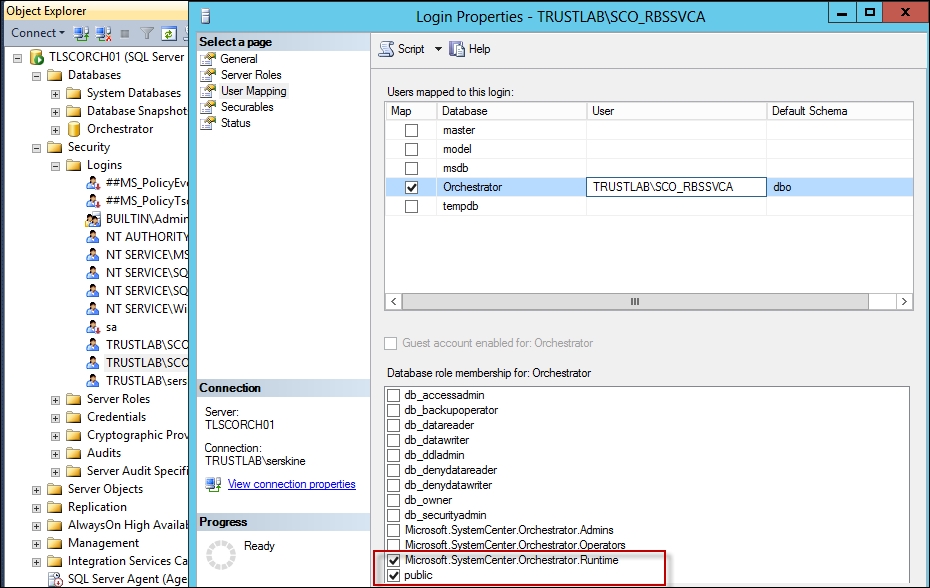This screenshot has height=588, width=930.
Task: Open the Server Roles page in Select a page
Action: tap(251, 75)
